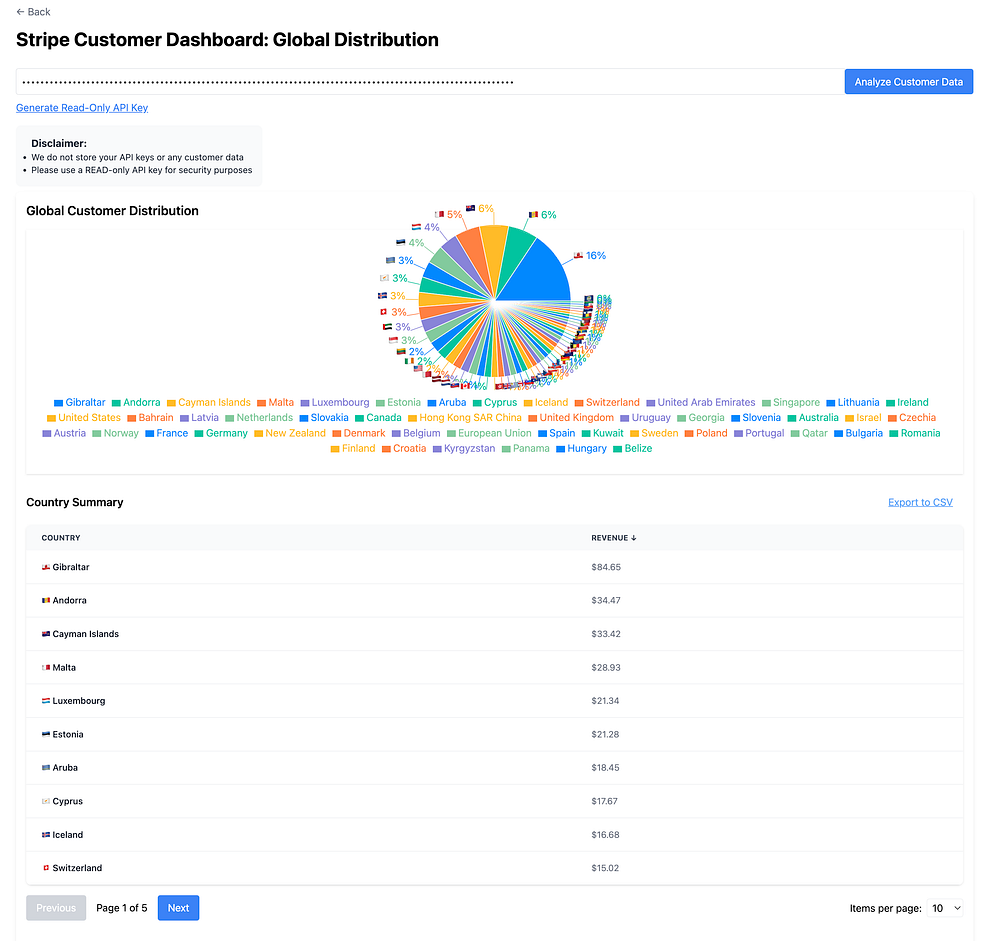Image resolution: width=1000 pixels, height=941 pixels.
Task: Open the Items per page dropdown
Action: click(x=945, y=908)
